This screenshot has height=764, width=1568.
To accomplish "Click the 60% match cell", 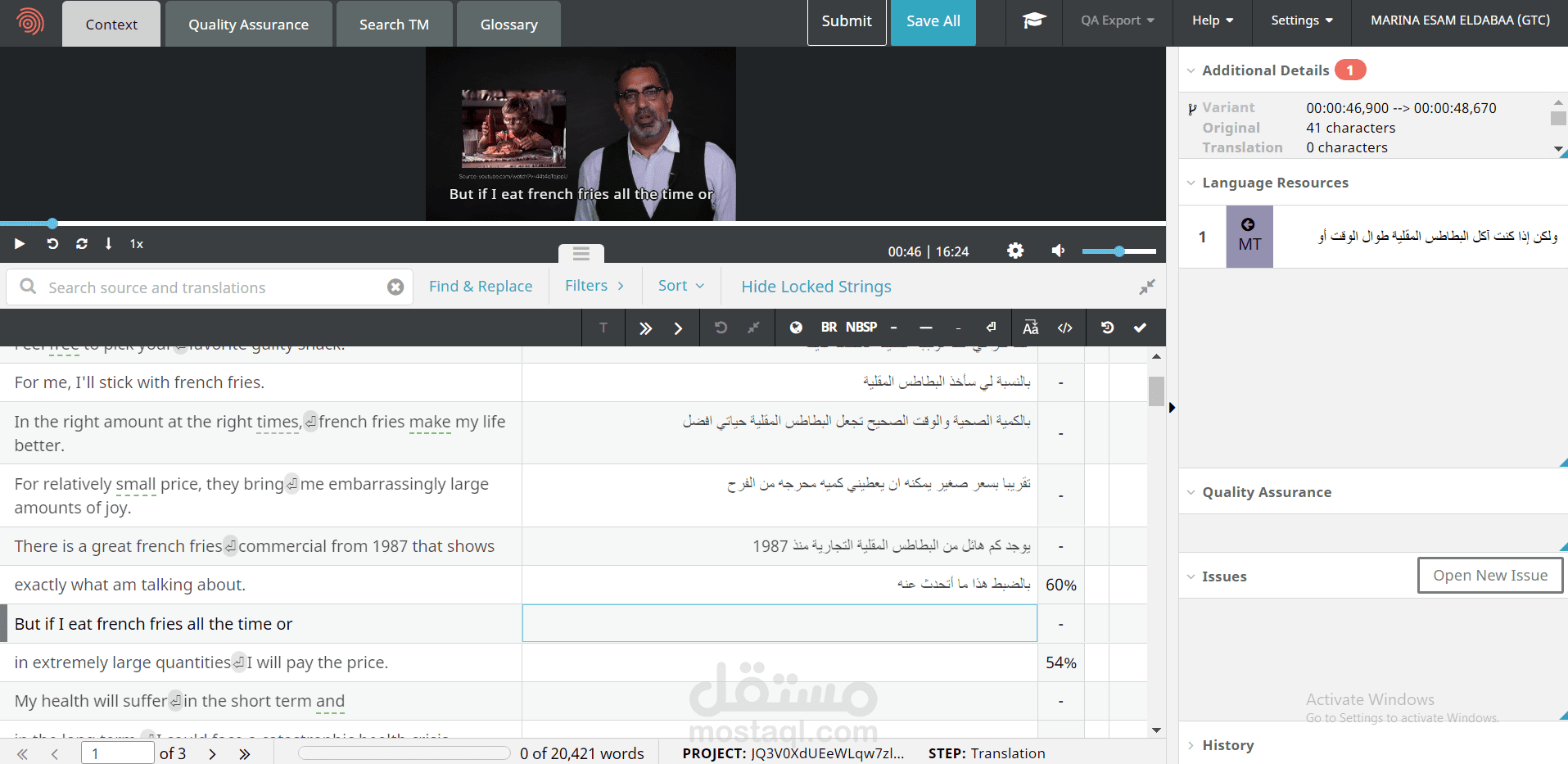I will click(1060, 585).
